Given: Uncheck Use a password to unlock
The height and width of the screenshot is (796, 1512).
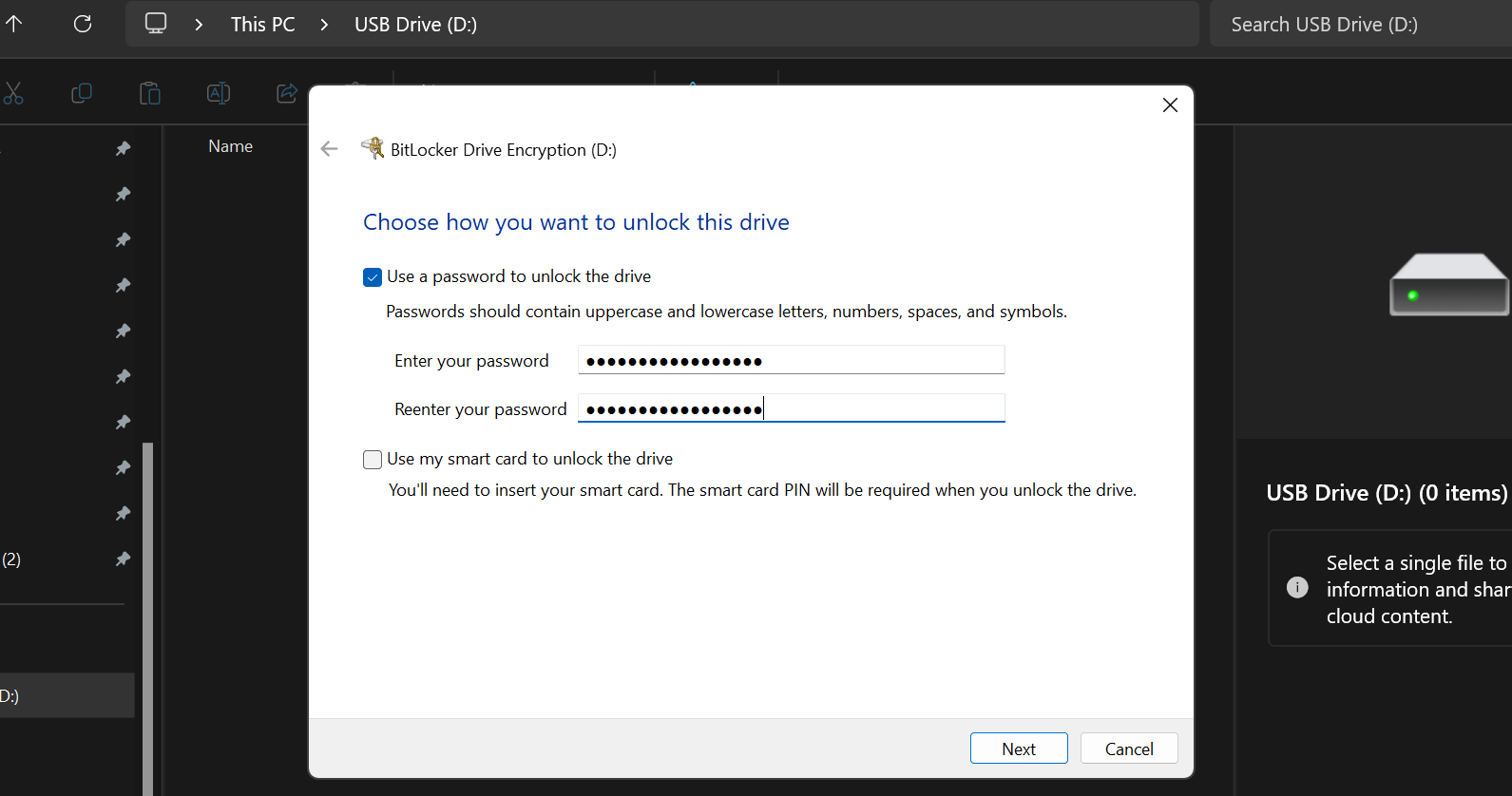Looking at the screenshot, I should [373, 277].
